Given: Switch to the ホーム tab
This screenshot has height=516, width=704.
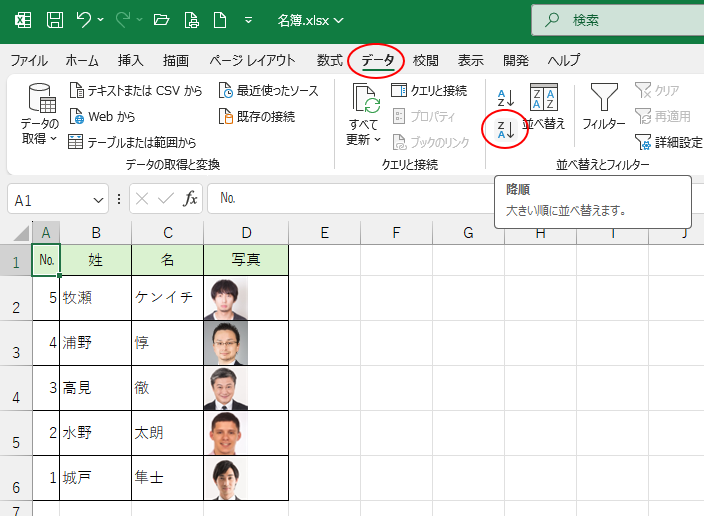Looking at the screenshot, I should coord(82,60).
